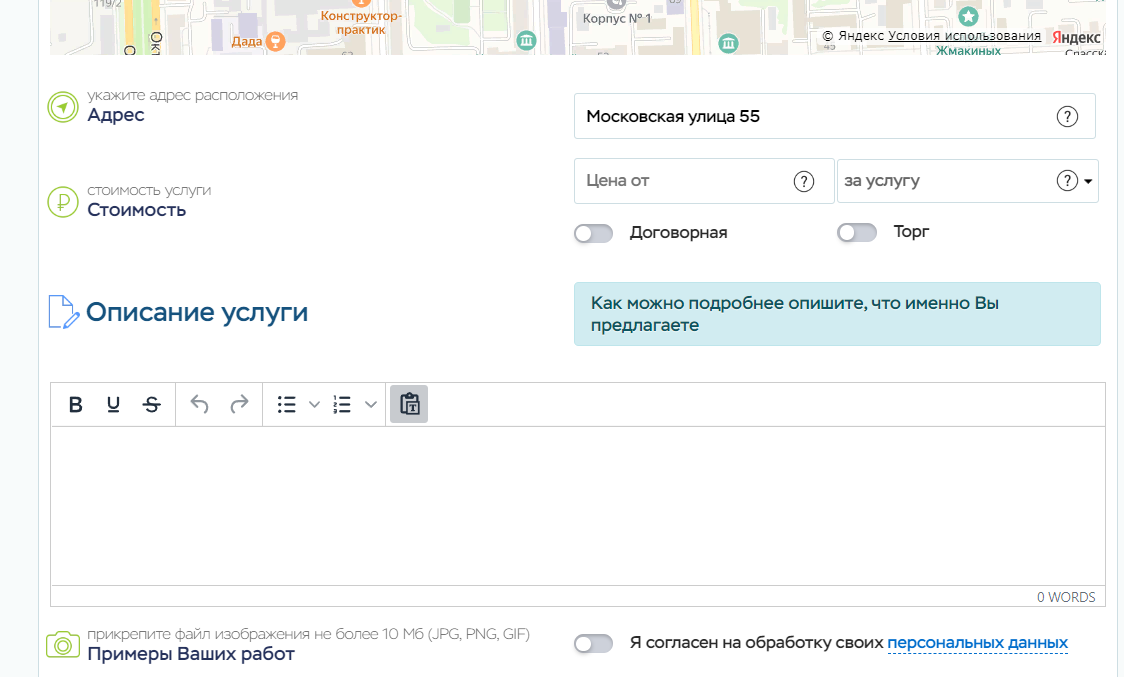The image size is (1124, 677).
Task: Apply strikethrough formatting in editor toolbar
Action: point(151,405)
